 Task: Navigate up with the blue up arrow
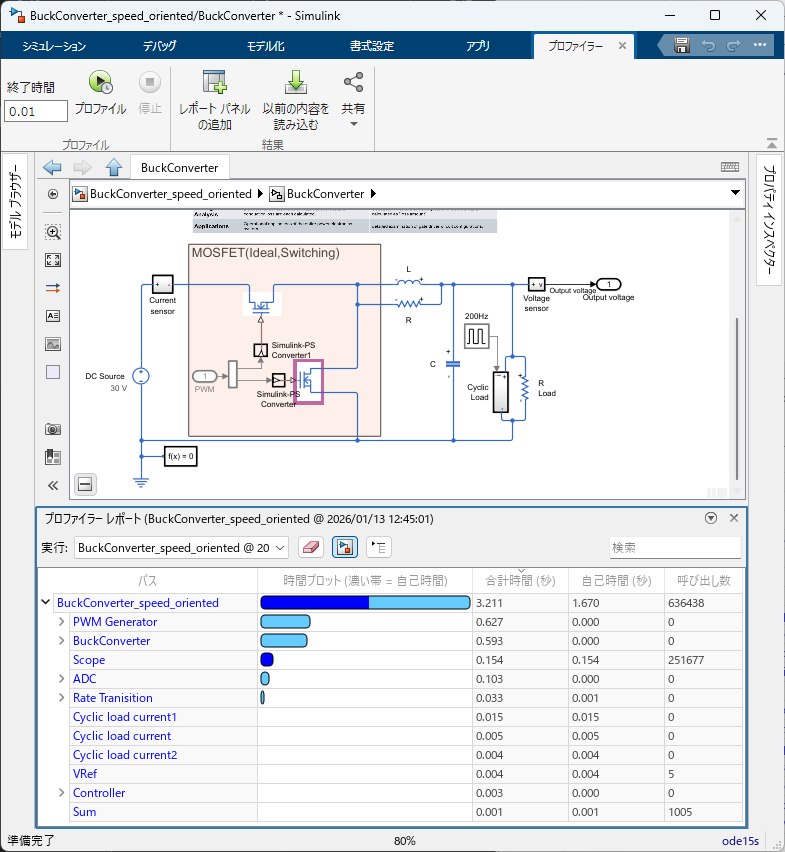pyautogui.click(x=113, y=167)
